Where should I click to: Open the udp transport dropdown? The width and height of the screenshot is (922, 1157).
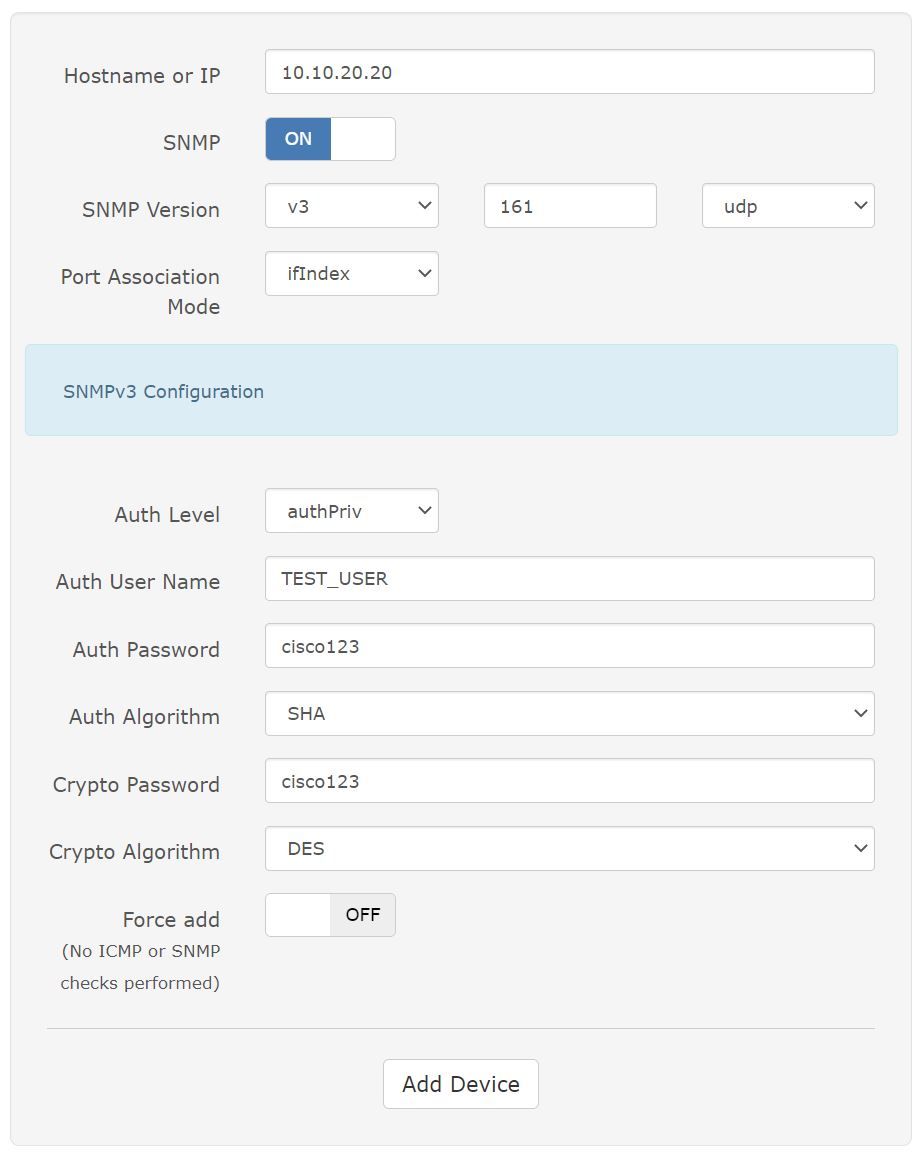pyautogui.click(x=788, y=206)
